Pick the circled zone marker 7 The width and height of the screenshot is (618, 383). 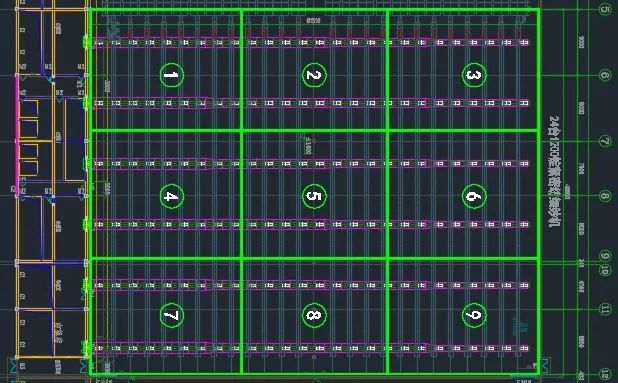pyautogui.click(x=171, y=315)
